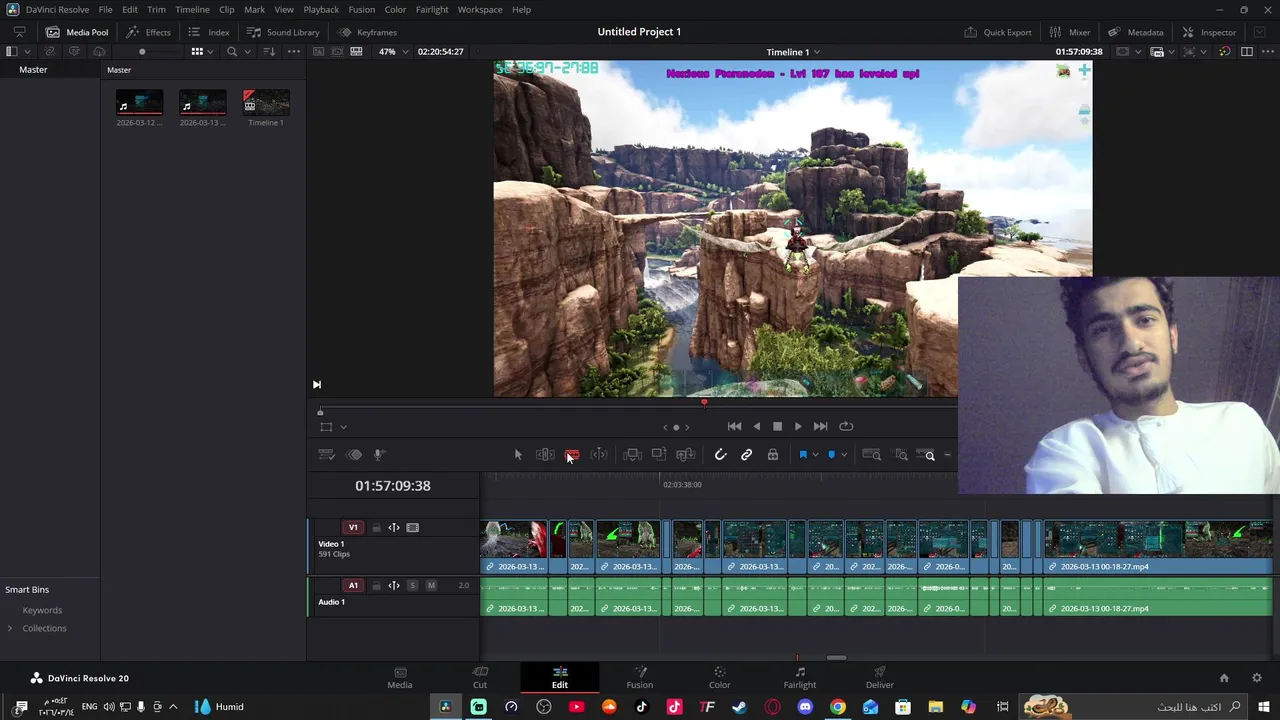
Task: Open the Project Settings gear icon
Action: pyautogui.click(x=1257, y=678)
